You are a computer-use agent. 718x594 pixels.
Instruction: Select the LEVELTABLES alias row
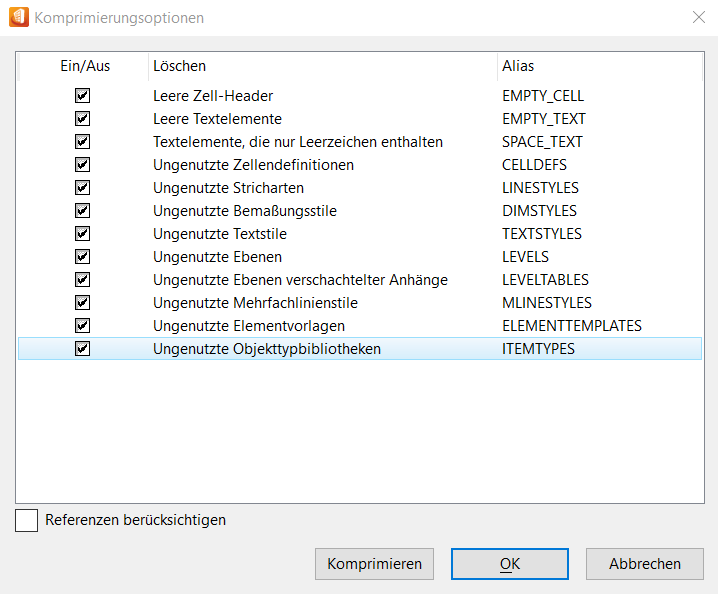(x=545, y=280)
